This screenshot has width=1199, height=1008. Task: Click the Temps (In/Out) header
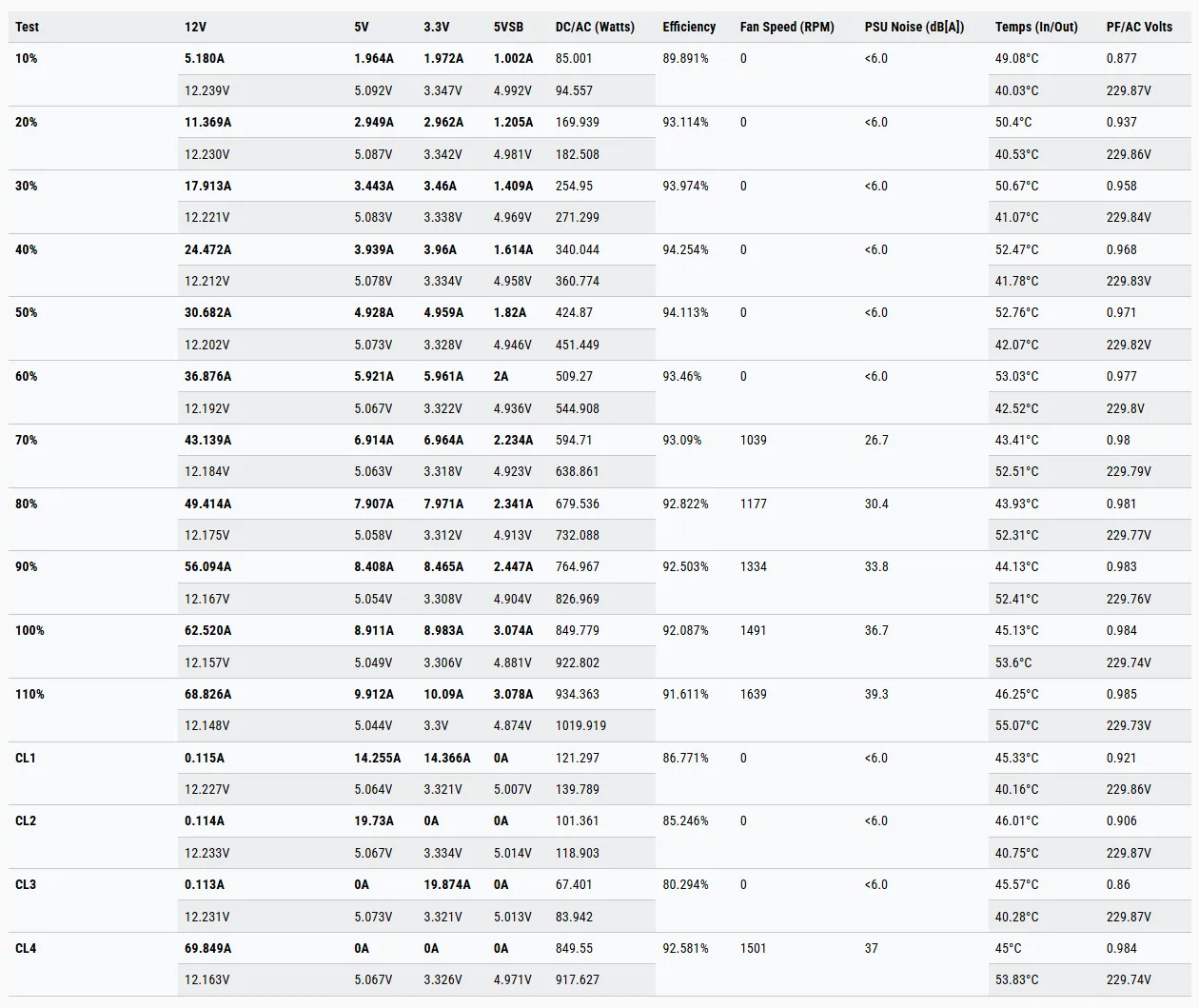[1036, 27]
